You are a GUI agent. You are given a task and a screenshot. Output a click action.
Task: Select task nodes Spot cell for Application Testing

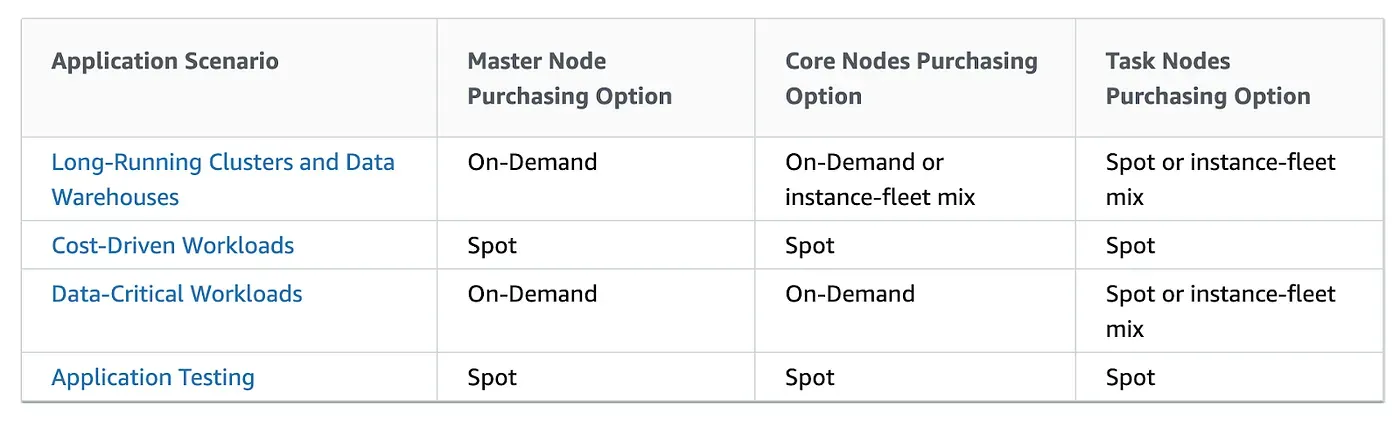click(x=1130, y=378)
